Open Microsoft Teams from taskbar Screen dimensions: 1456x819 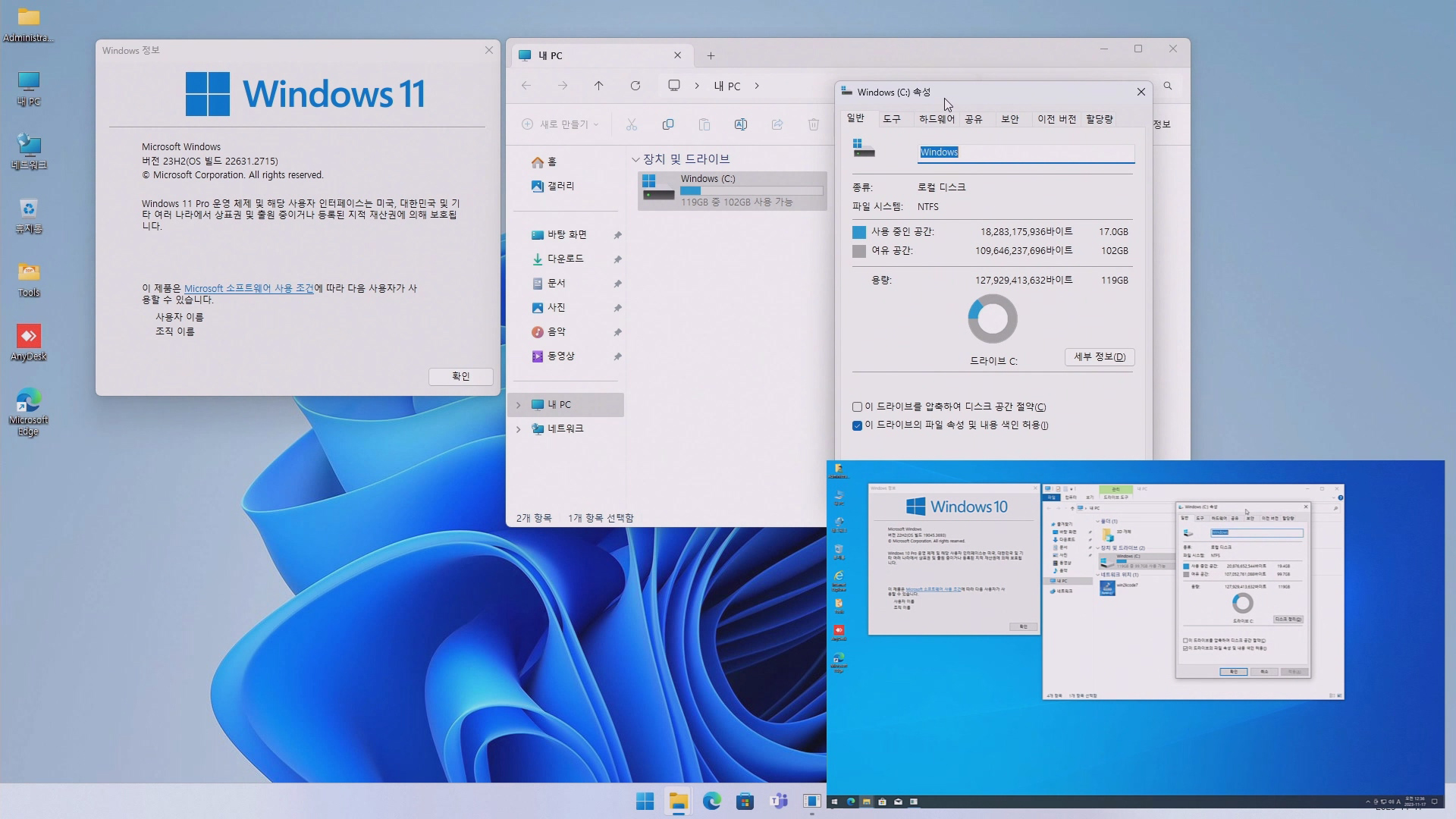[x=779, y=801]
